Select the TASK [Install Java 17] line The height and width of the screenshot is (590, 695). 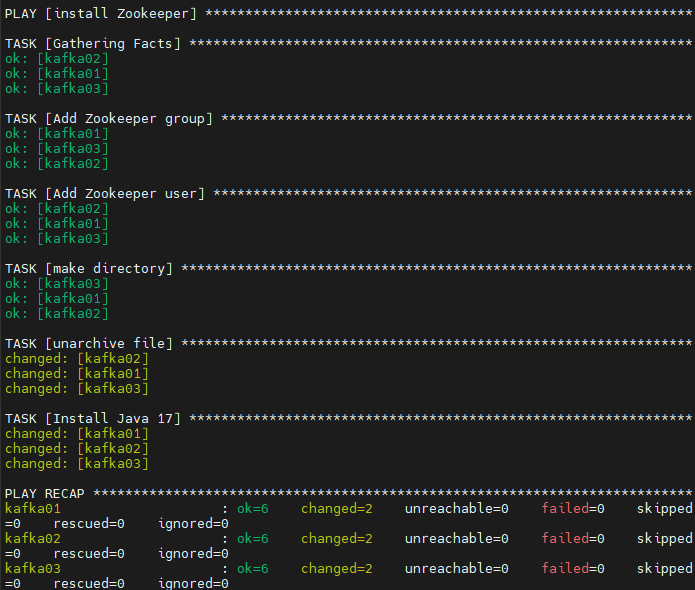click(348, 418)
